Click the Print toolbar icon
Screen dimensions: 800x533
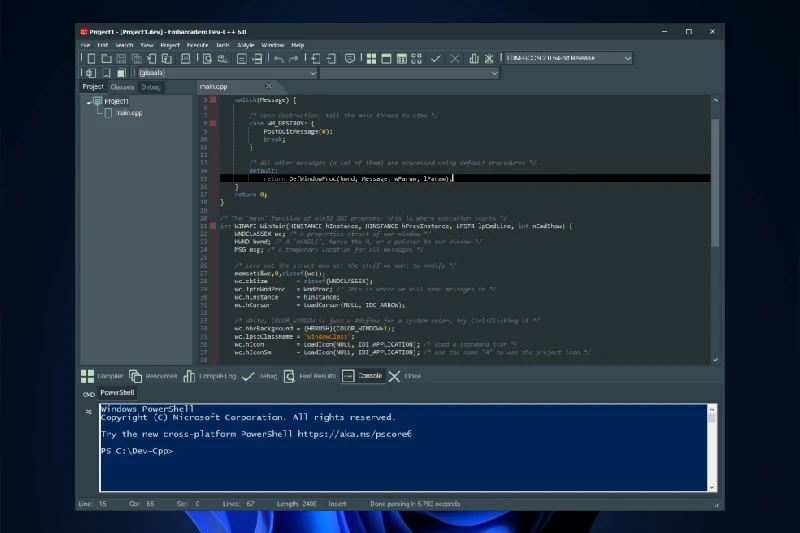pyautogui.click(x=186, y=59)
